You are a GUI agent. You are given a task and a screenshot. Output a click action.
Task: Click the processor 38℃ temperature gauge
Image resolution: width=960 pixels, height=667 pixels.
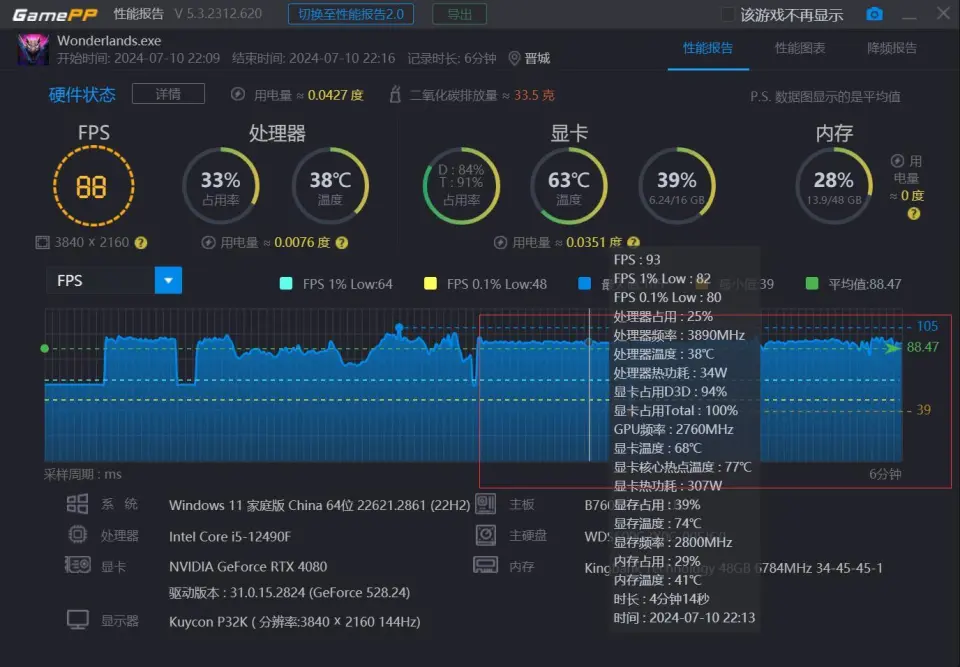[330, 186]
